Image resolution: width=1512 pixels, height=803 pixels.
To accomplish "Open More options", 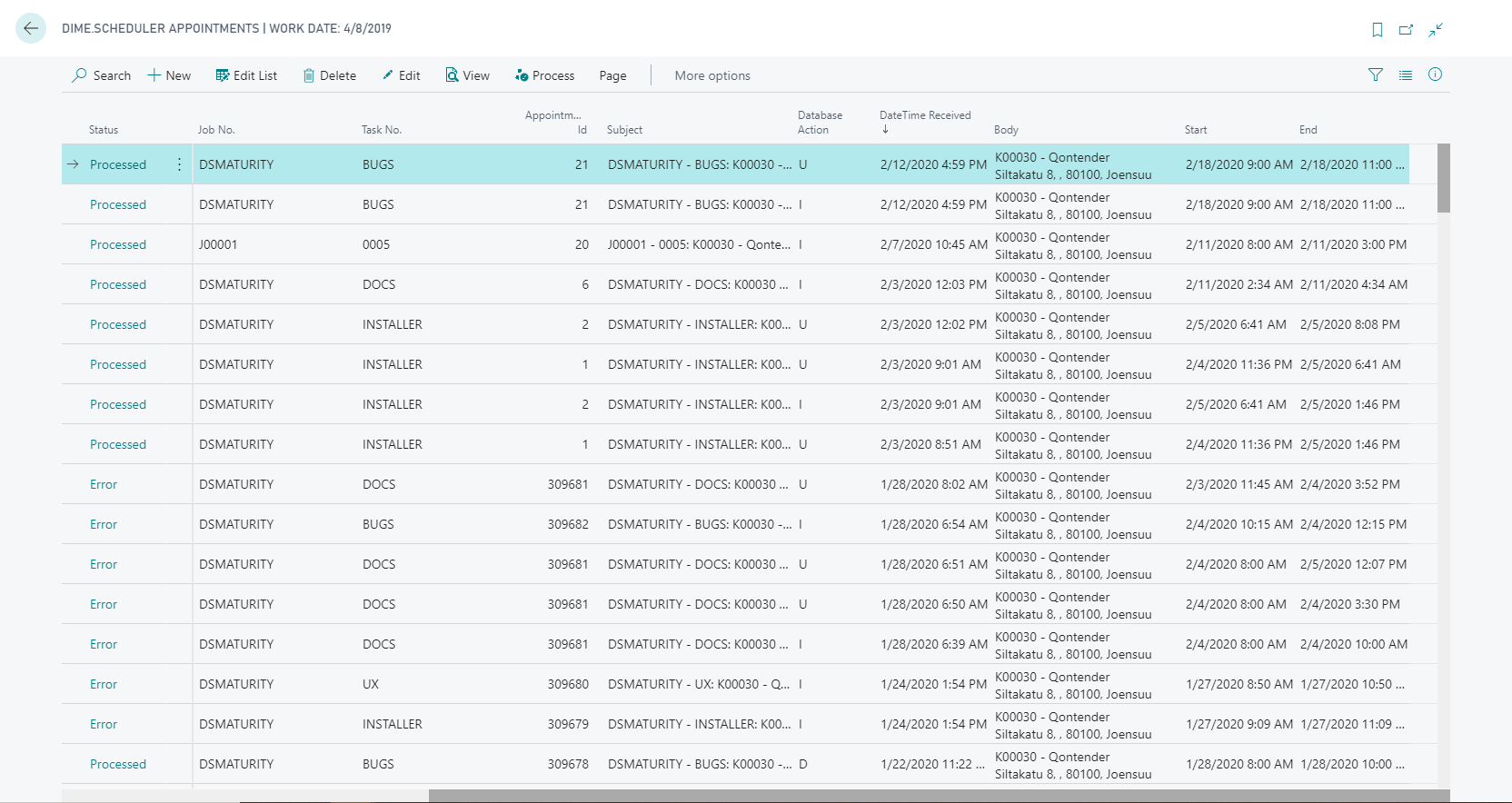I will [x=712, y=75].
